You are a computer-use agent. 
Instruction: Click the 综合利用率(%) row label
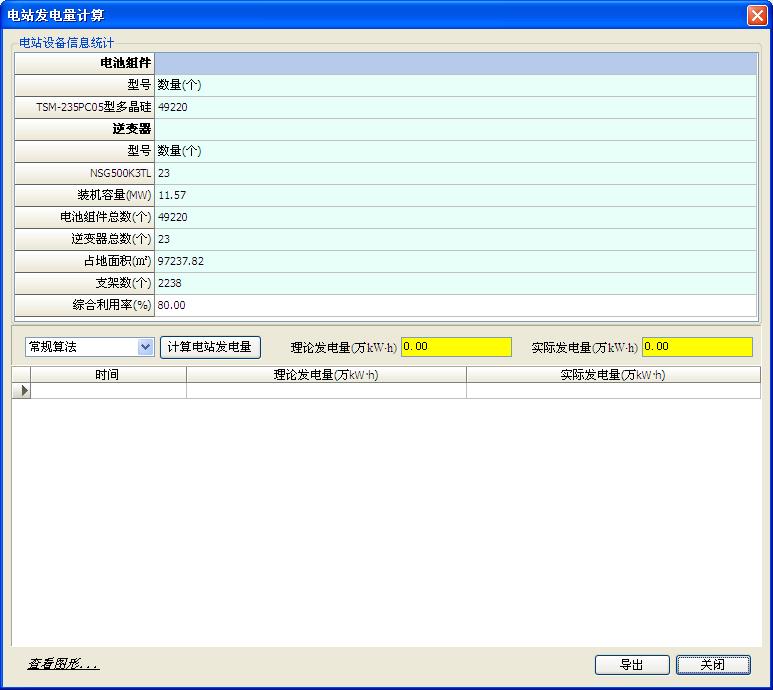[x=84, y=305]
